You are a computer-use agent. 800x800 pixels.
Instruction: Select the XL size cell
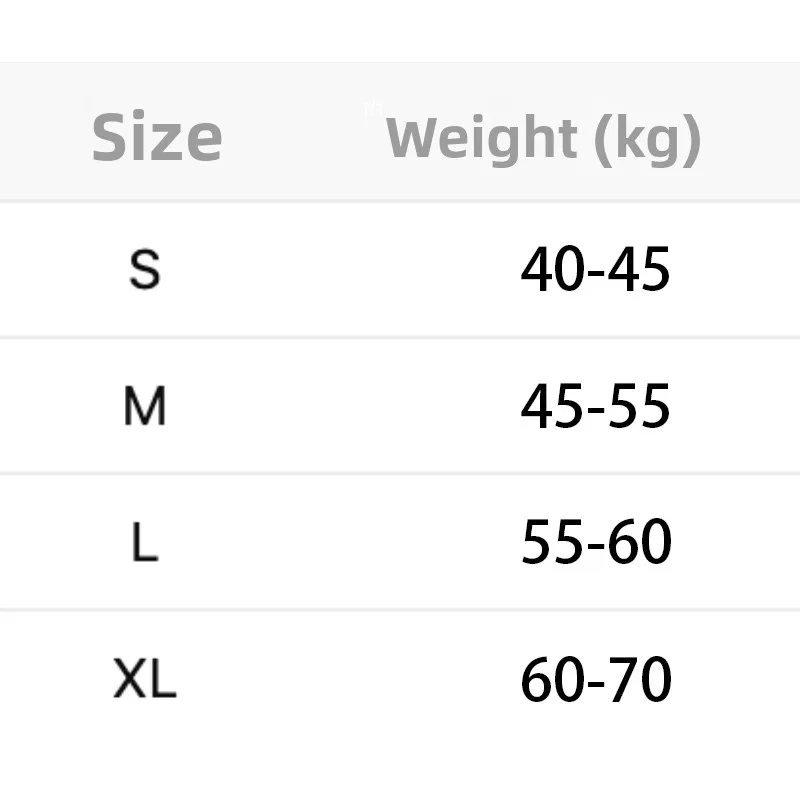145,680
